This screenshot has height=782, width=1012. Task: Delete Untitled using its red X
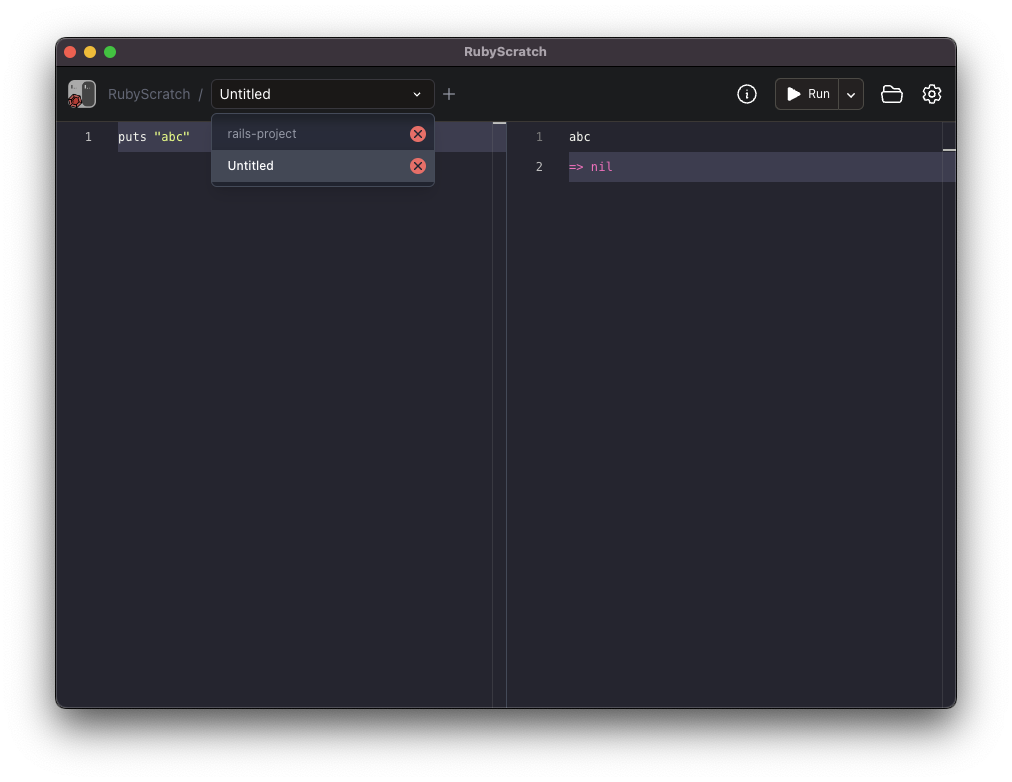(x=418, y=166)
